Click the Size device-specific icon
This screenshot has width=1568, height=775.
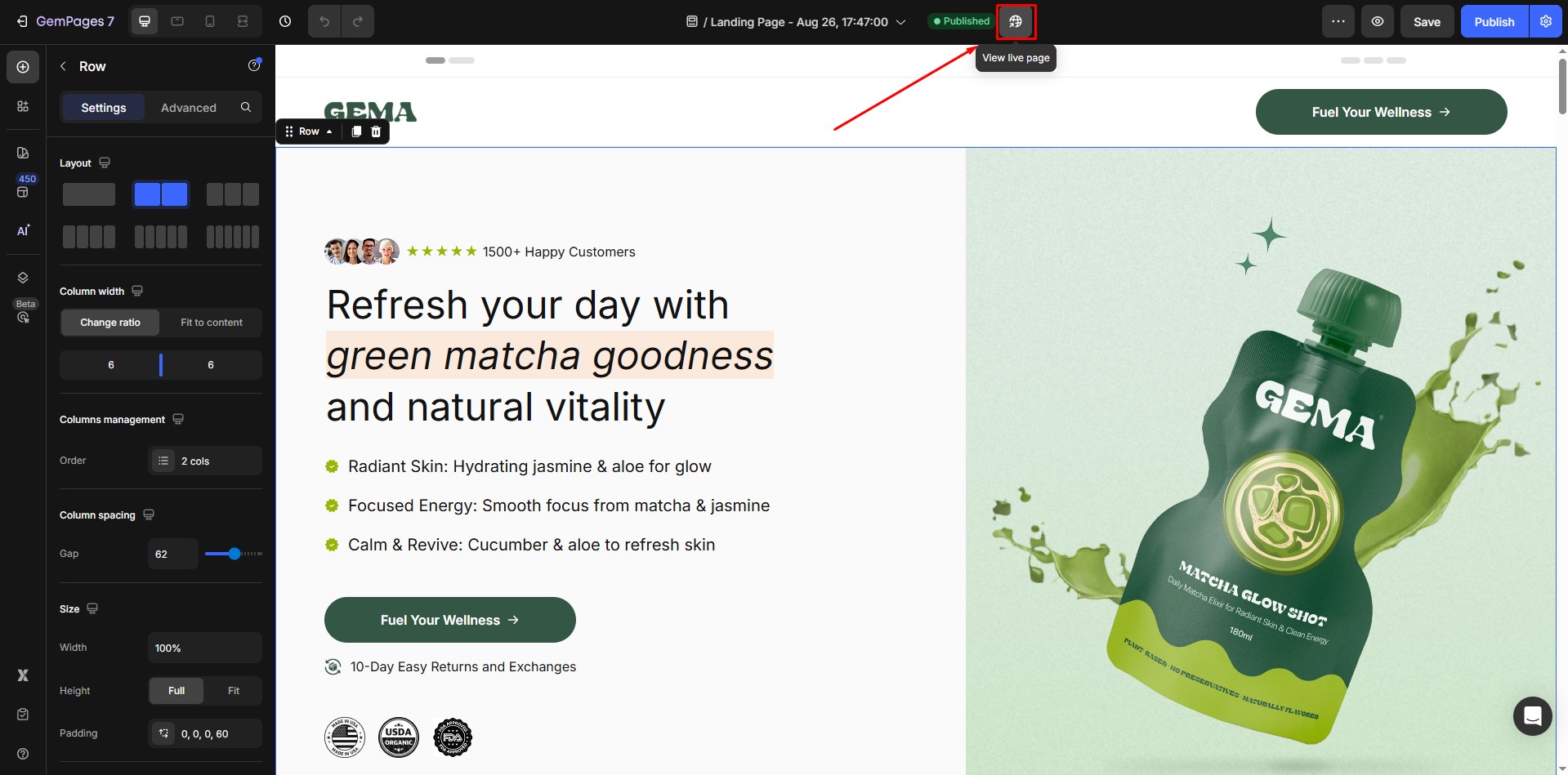(92, 608)
